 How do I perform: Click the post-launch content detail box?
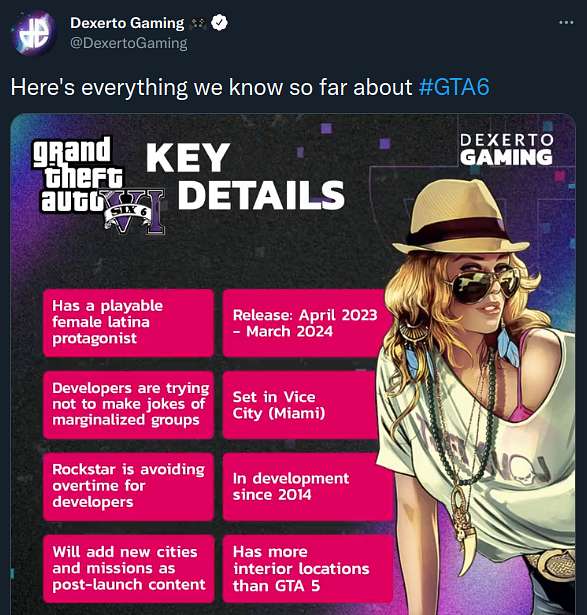[x=129, y=569]
